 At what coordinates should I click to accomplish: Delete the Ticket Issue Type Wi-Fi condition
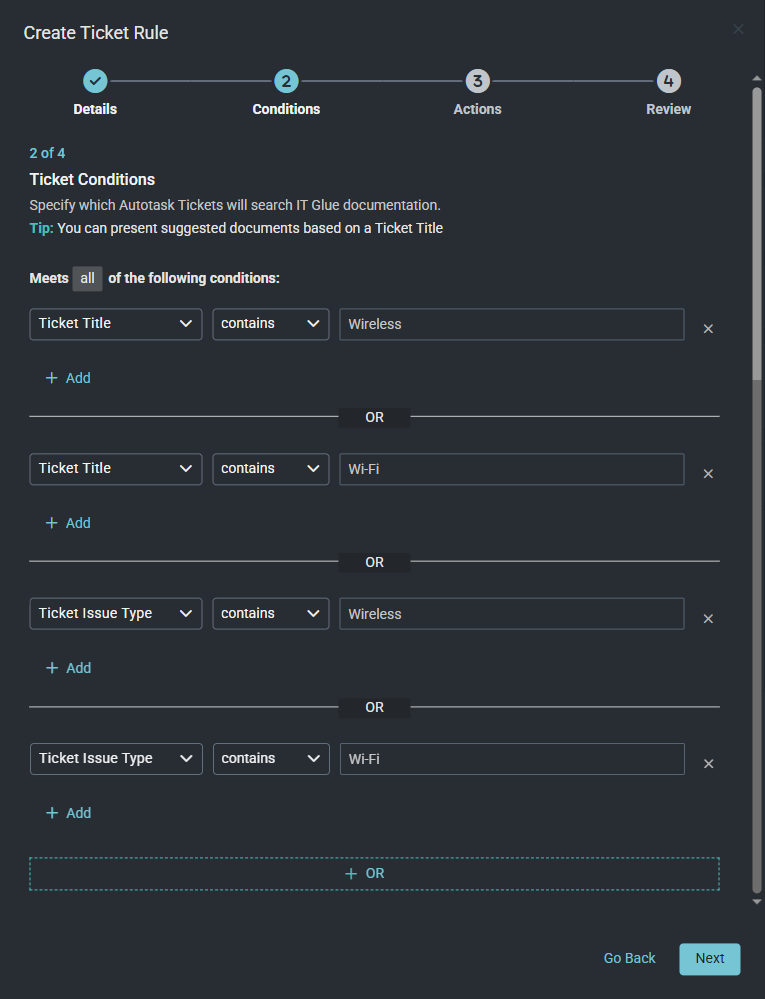[708, 764]
